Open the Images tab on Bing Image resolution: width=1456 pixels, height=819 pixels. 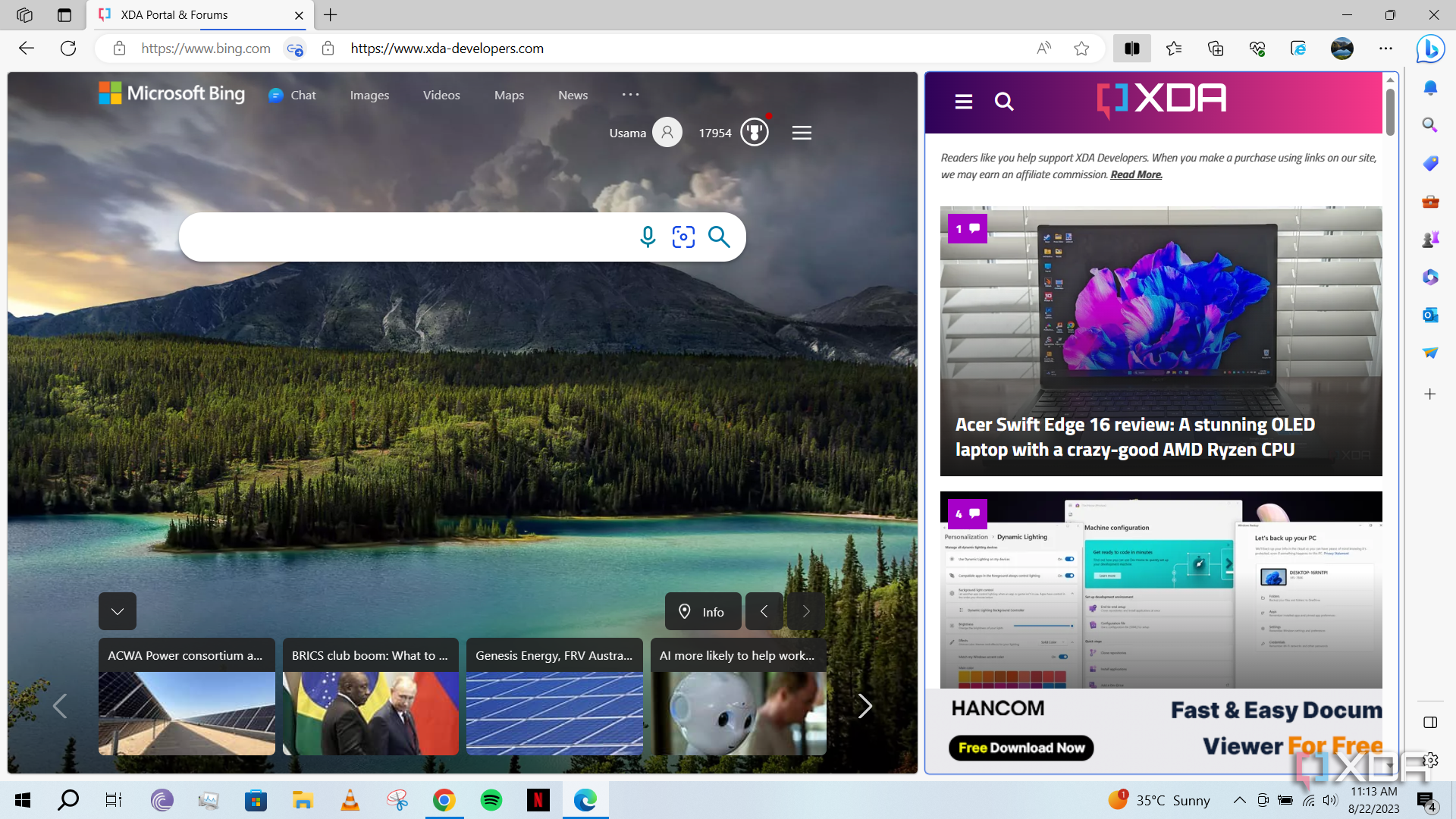[369, 96]
